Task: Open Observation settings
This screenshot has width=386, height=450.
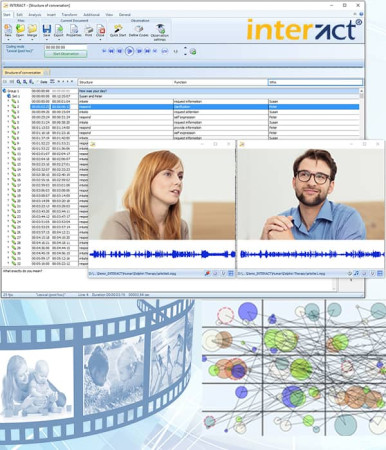Action: [160, 32]
